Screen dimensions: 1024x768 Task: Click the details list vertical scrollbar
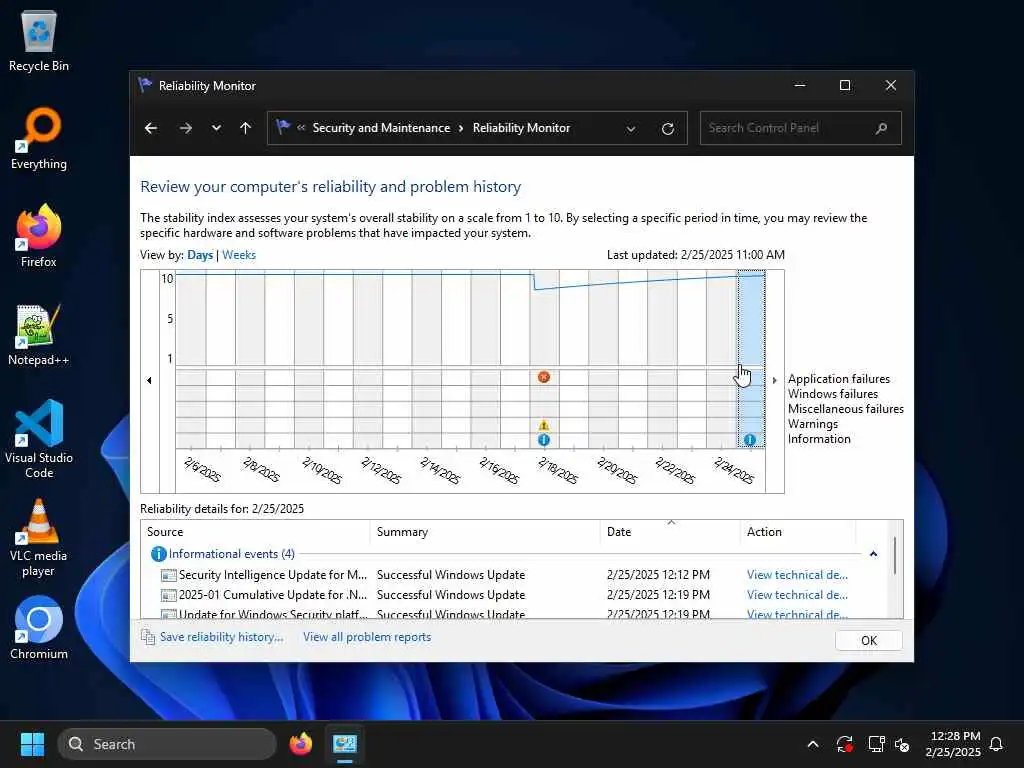click(895, 555)
